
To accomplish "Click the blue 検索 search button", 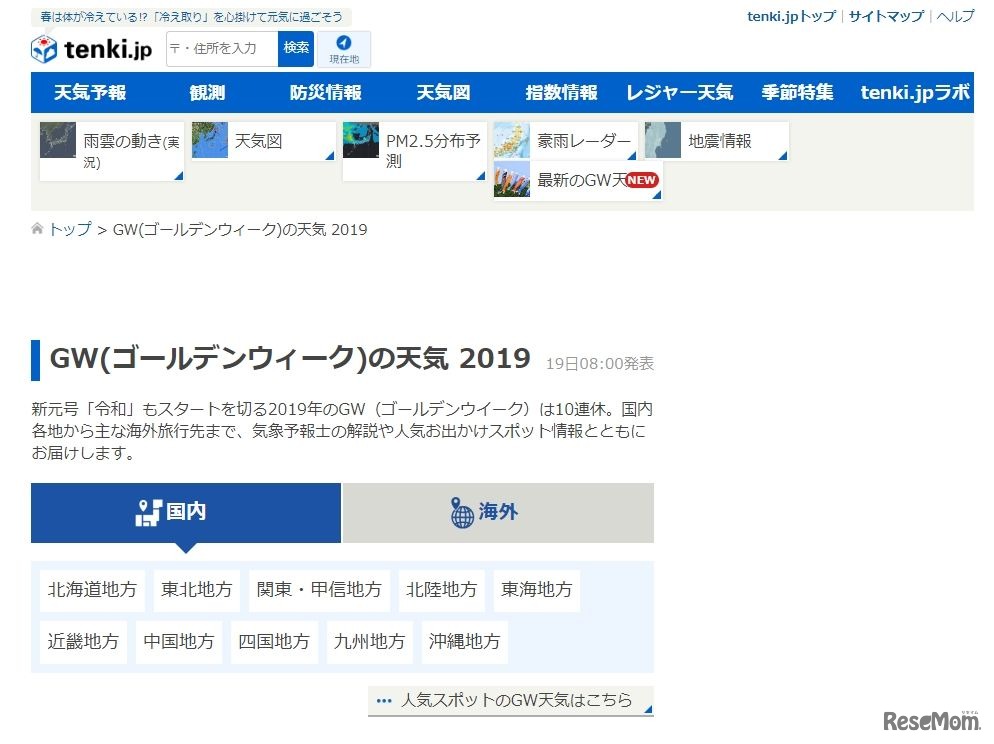I will pos(296,47).
